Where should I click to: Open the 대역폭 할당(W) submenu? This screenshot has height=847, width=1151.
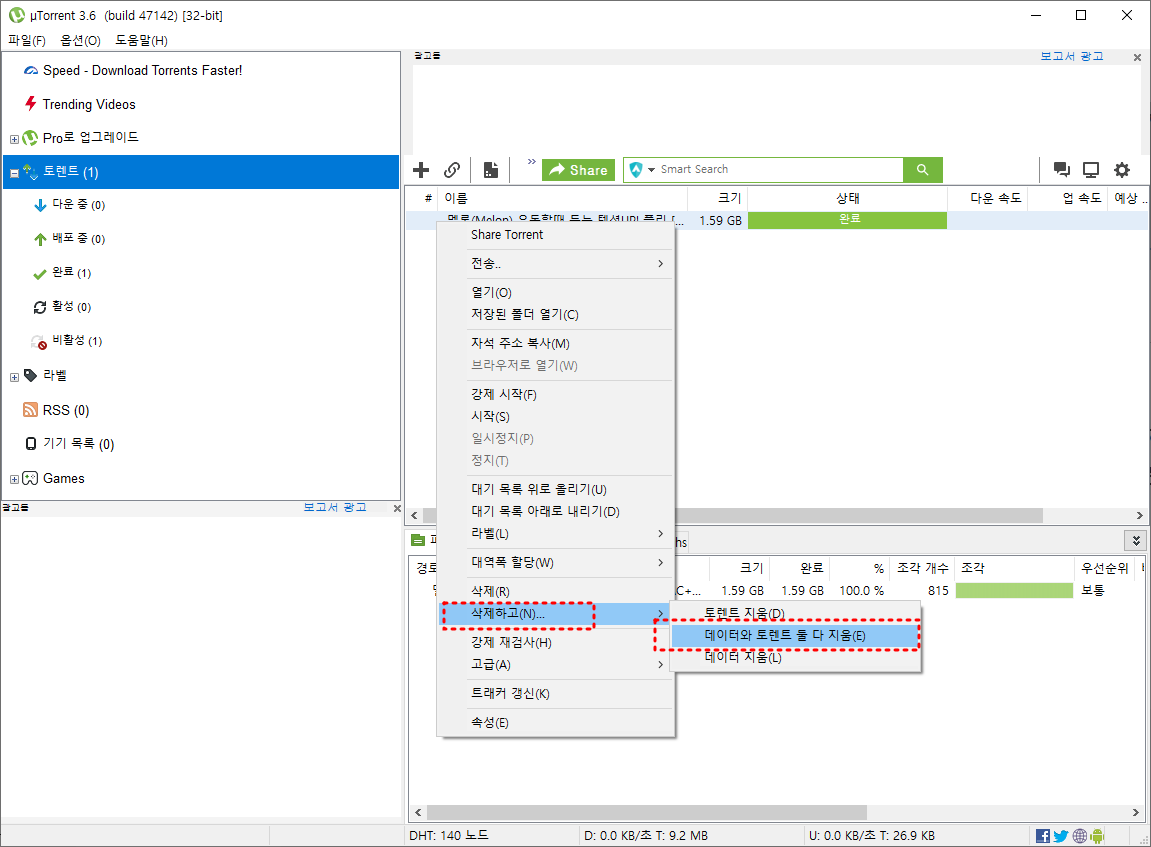556,562
